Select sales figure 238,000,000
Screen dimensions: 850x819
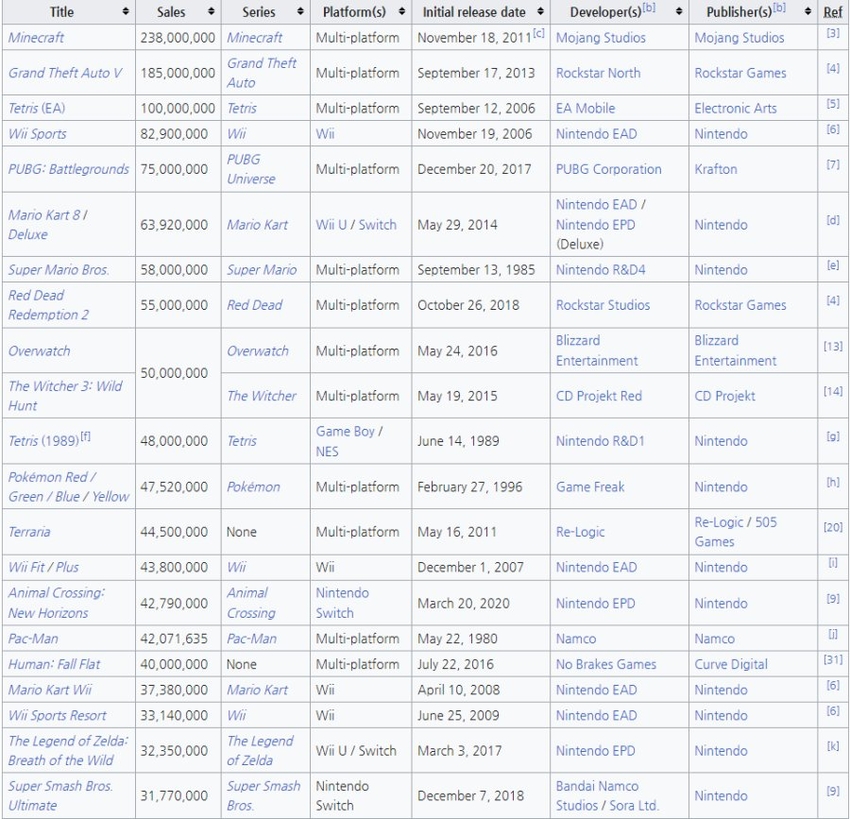178,37
